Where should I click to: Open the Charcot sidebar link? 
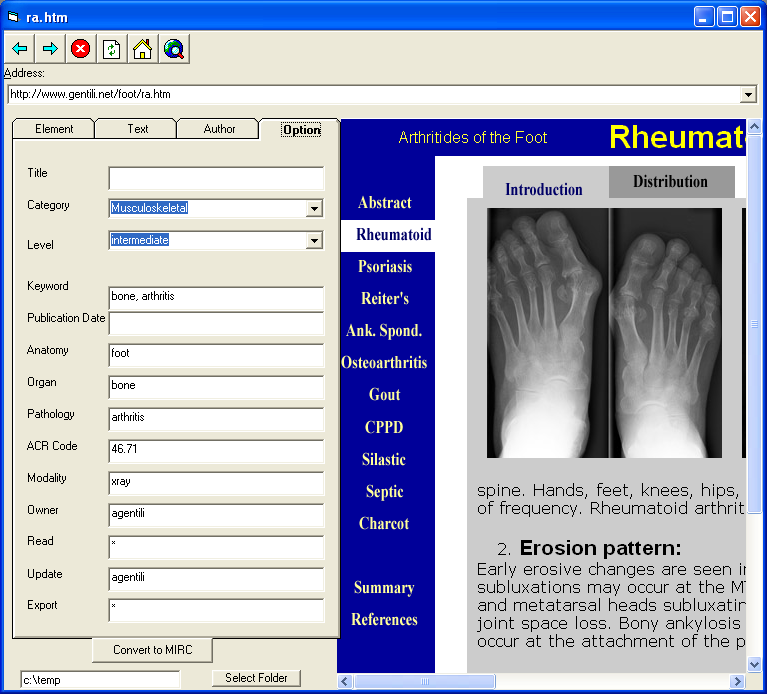tap(384, 523)
